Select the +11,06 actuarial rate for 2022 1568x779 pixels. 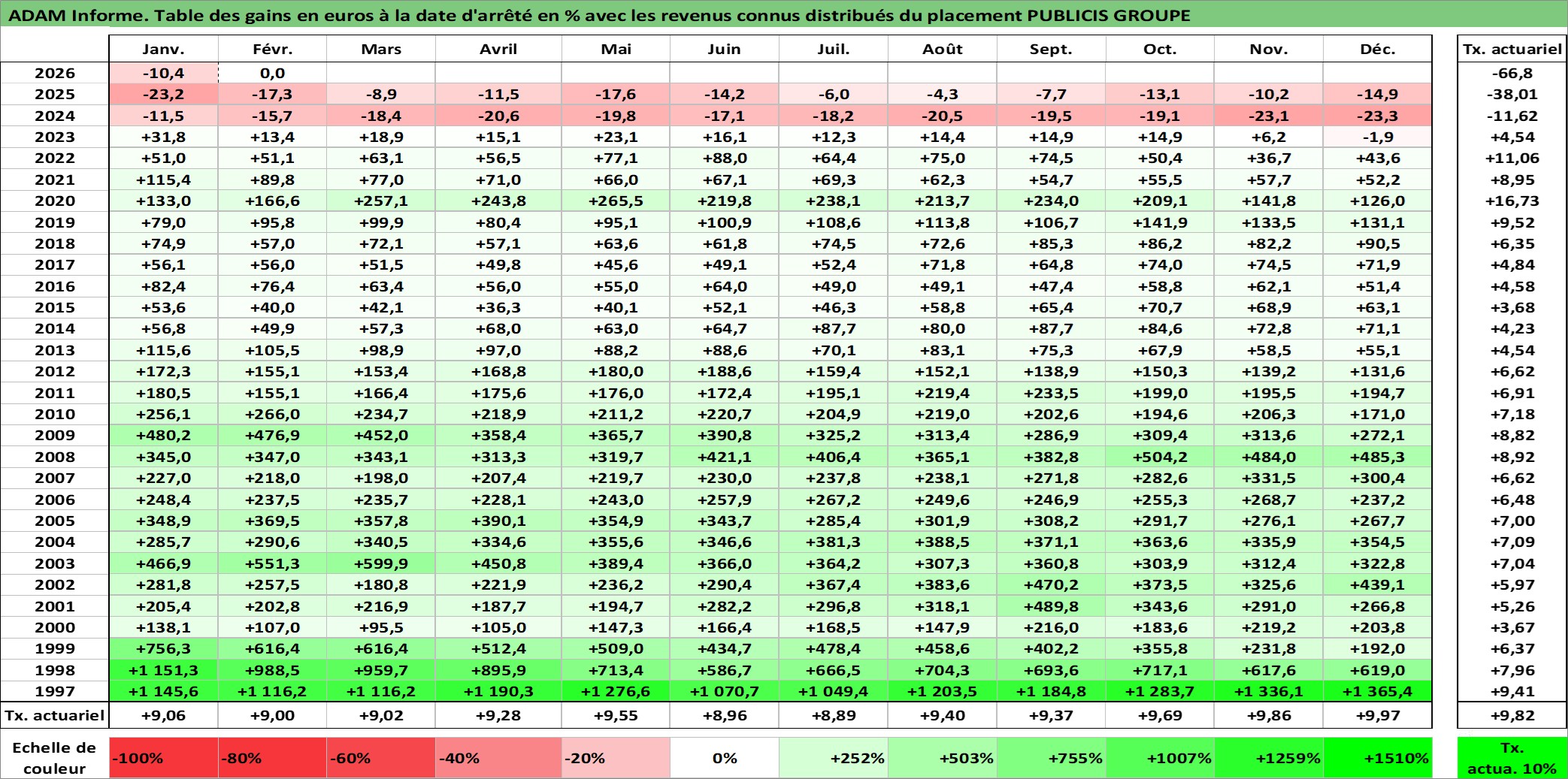(1512, 158)
